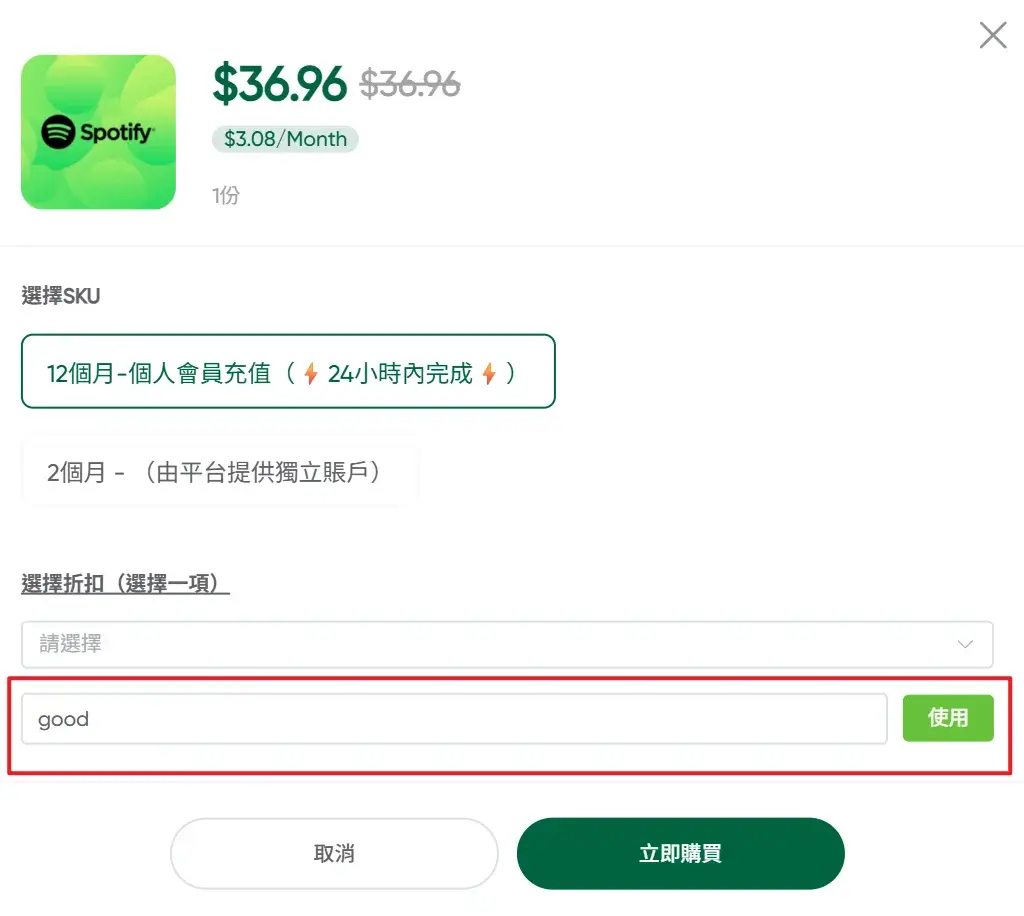Click the promo code field containing 'good'

pos(454,719)
